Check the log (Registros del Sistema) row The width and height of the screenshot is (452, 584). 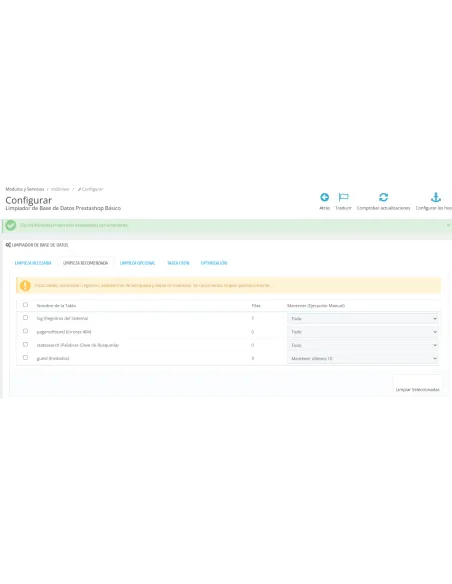click(x=25, y=318)
